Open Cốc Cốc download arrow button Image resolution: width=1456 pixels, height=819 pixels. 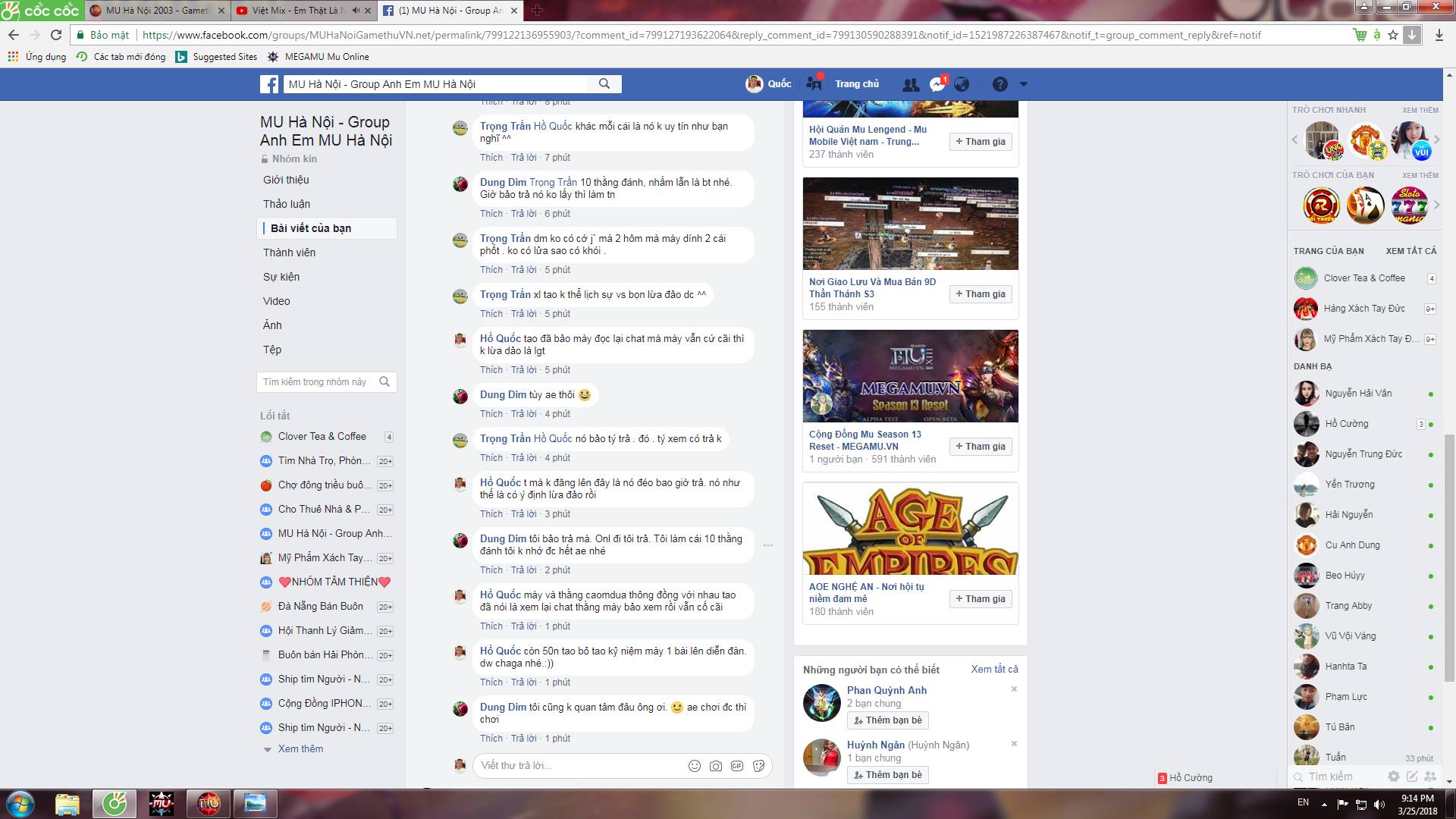[1411, 35]
